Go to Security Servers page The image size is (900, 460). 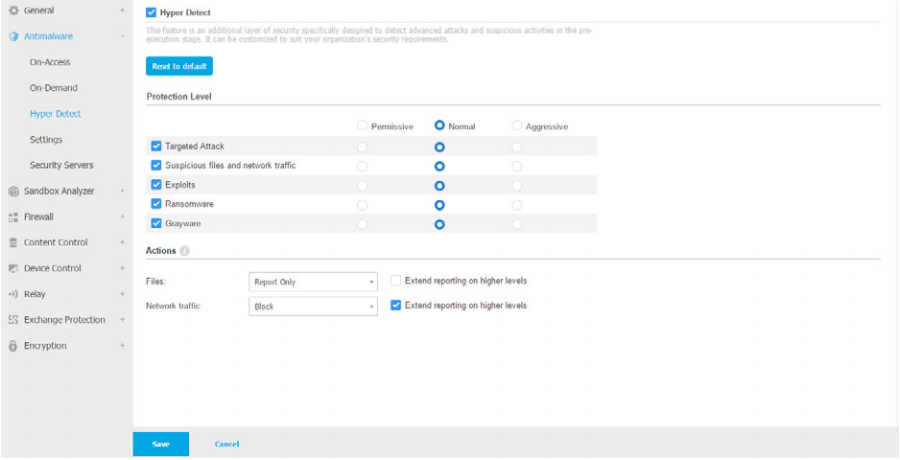tap(62, 165)
